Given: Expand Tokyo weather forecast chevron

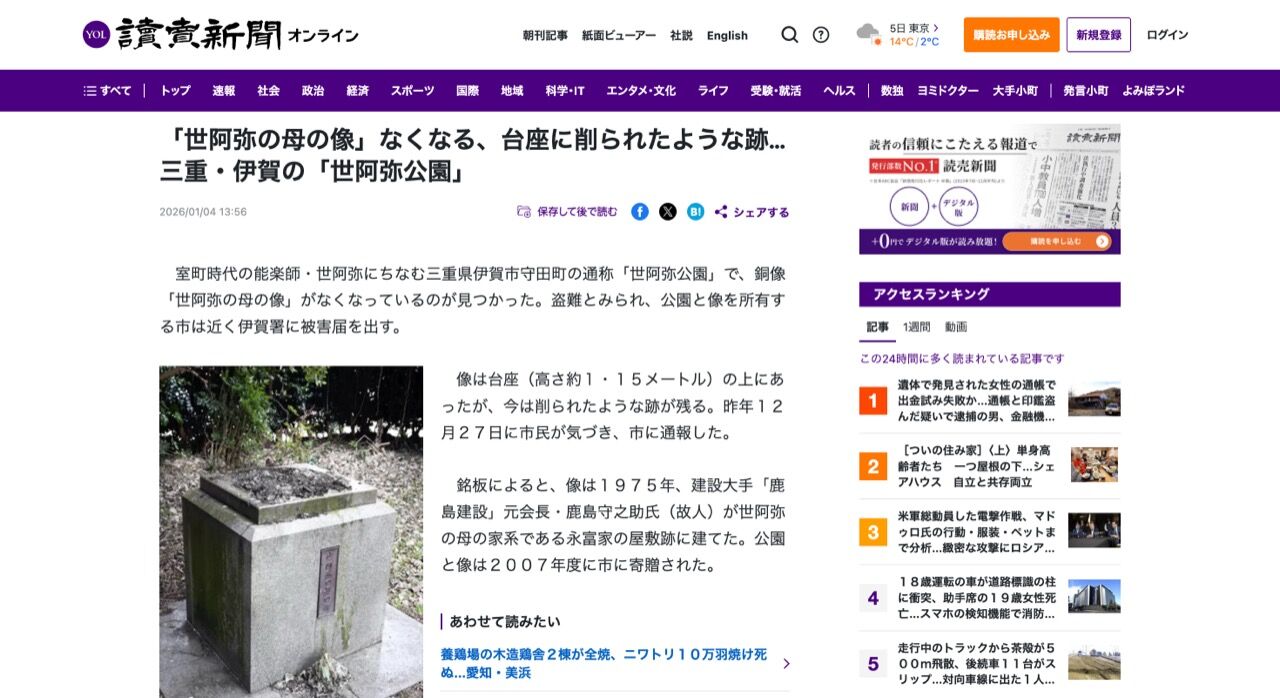Looking at the screenshot, I should point(936,28).
